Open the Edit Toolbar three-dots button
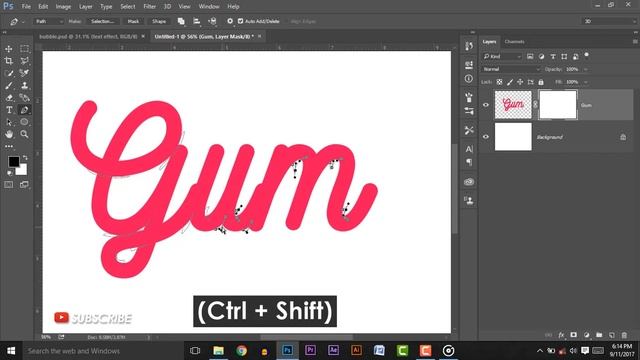The height and width of the screenshot is (360, 640). [x=9, y=146]
